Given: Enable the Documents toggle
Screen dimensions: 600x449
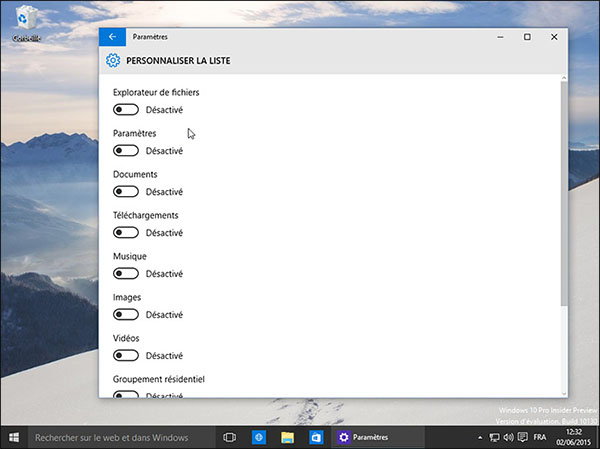Looking at the screenshot, I should [x=126, y=192].
